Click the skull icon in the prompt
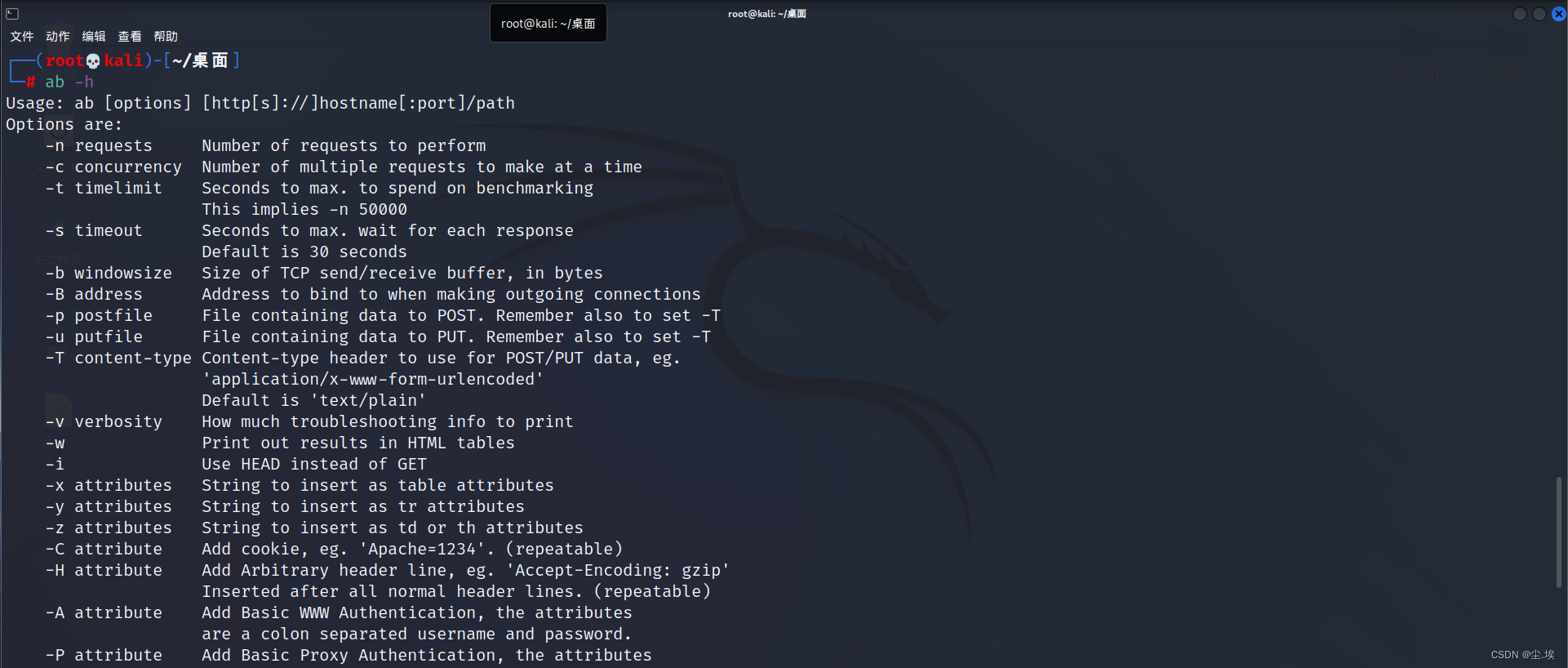The image size is (1568, 668). click(93, 61)
